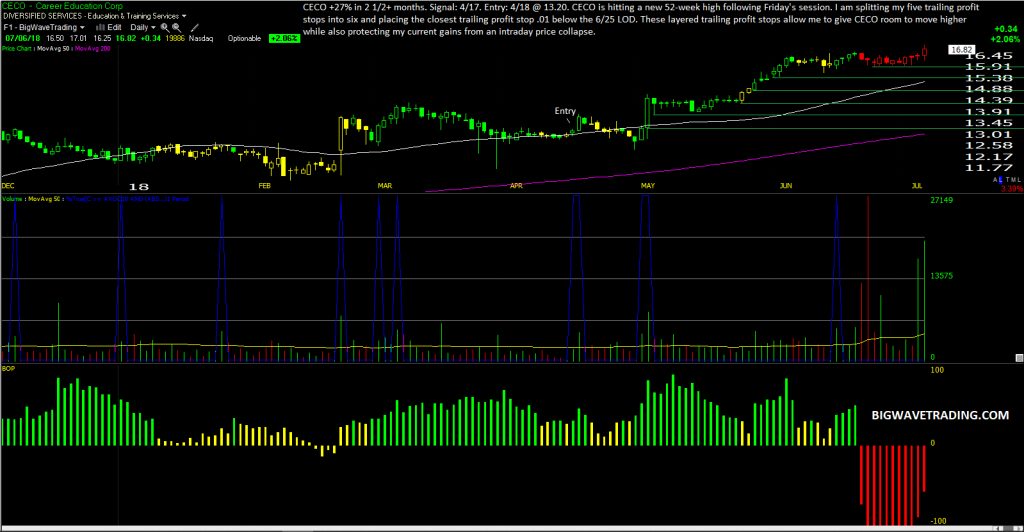Click the red 3.39% value
The height and width of the screenshot is (532, 1024).
coord(1012,189)
